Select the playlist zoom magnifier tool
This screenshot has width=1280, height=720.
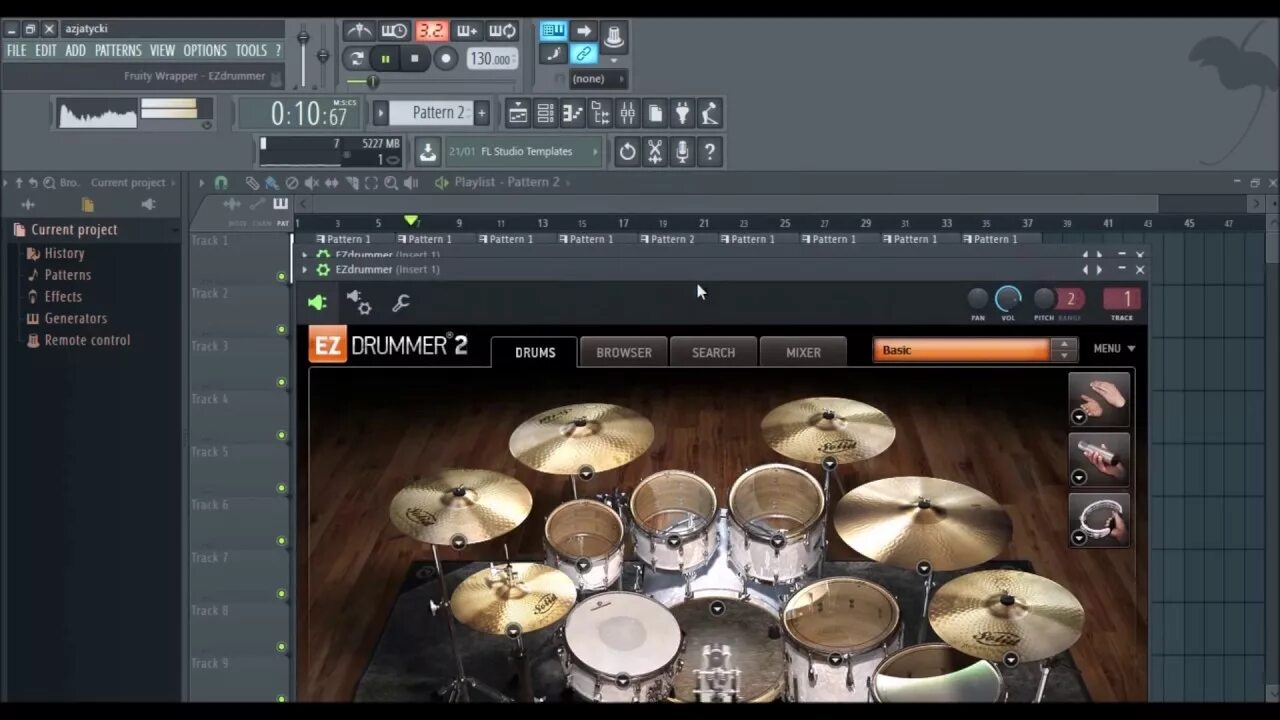coord(391,183)
